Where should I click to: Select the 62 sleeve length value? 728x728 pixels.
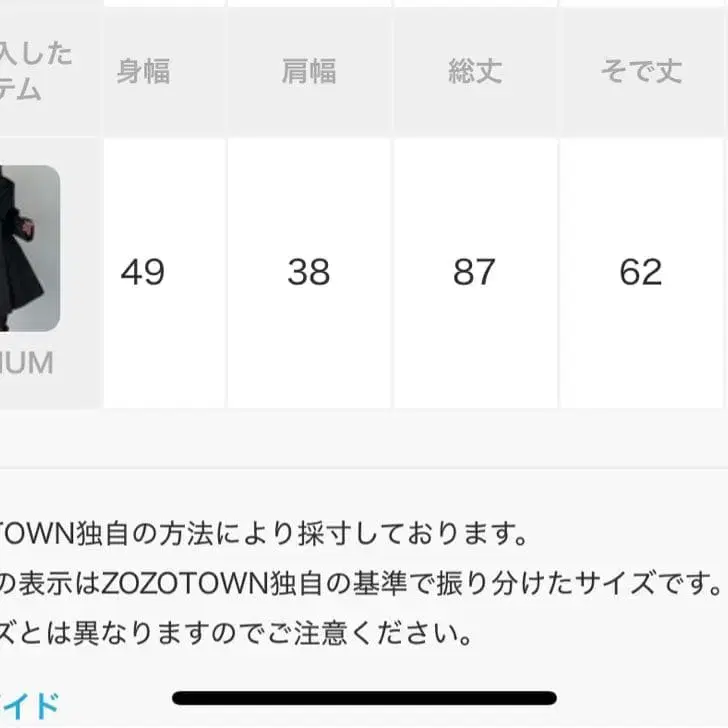pos(641,272)
